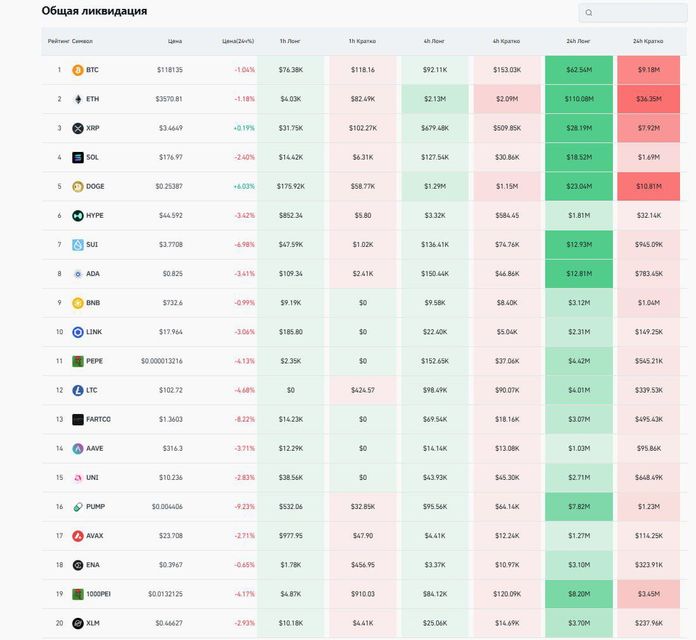Click PUMP 24h long cell $7.82M
The height and width of the screenshot is (640, 696).
click(579, 507)
